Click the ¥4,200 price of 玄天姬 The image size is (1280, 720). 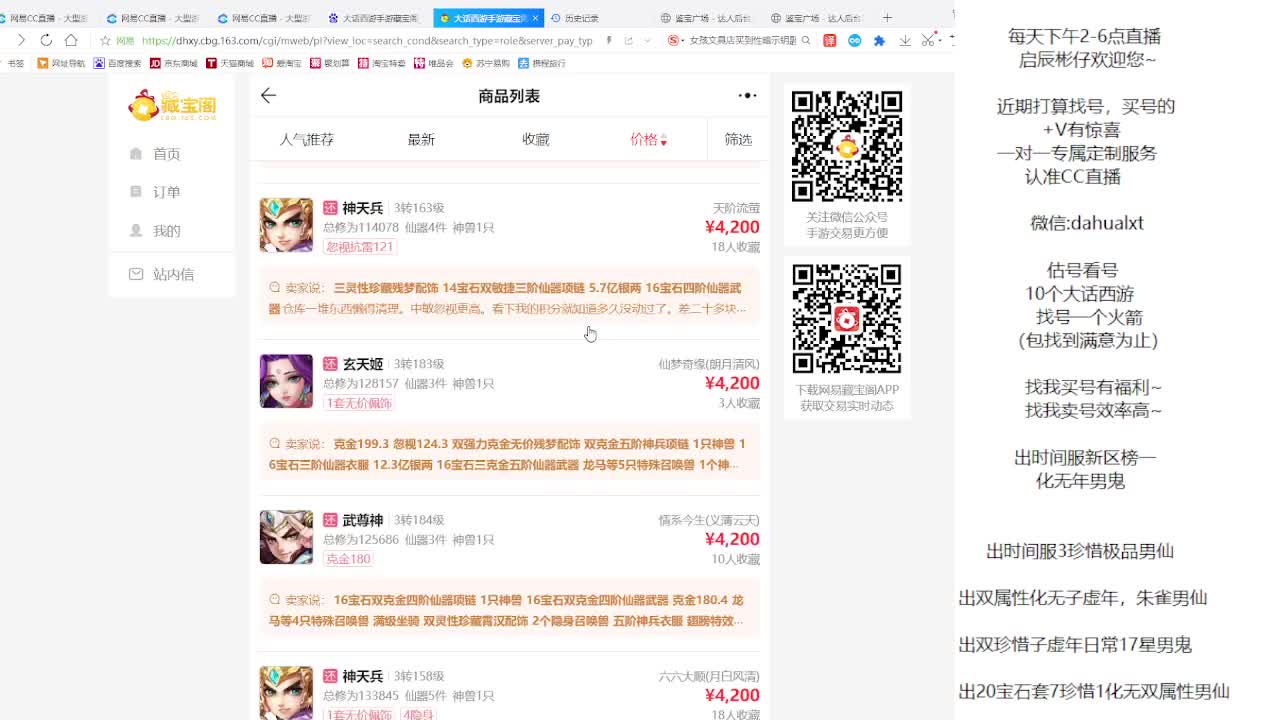pos(732,383)
